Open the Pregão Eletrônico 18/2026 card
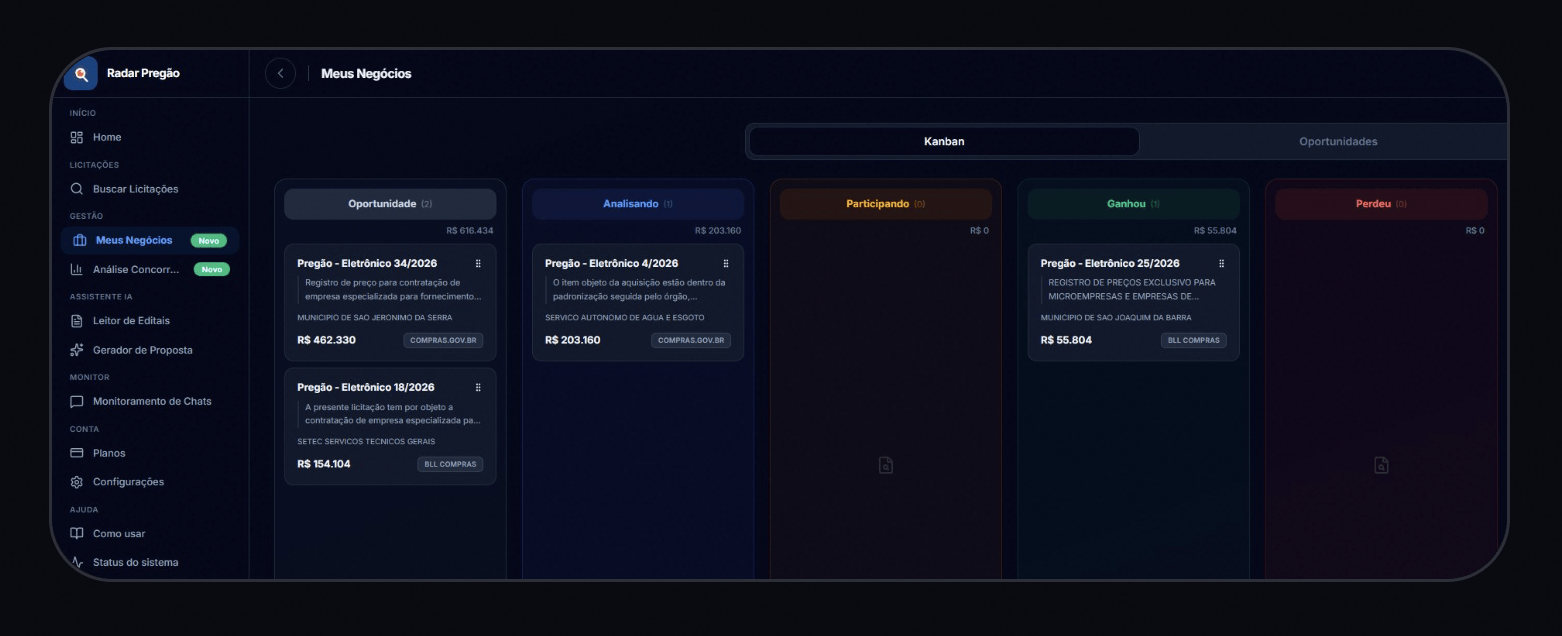 (x=390, y=427)
